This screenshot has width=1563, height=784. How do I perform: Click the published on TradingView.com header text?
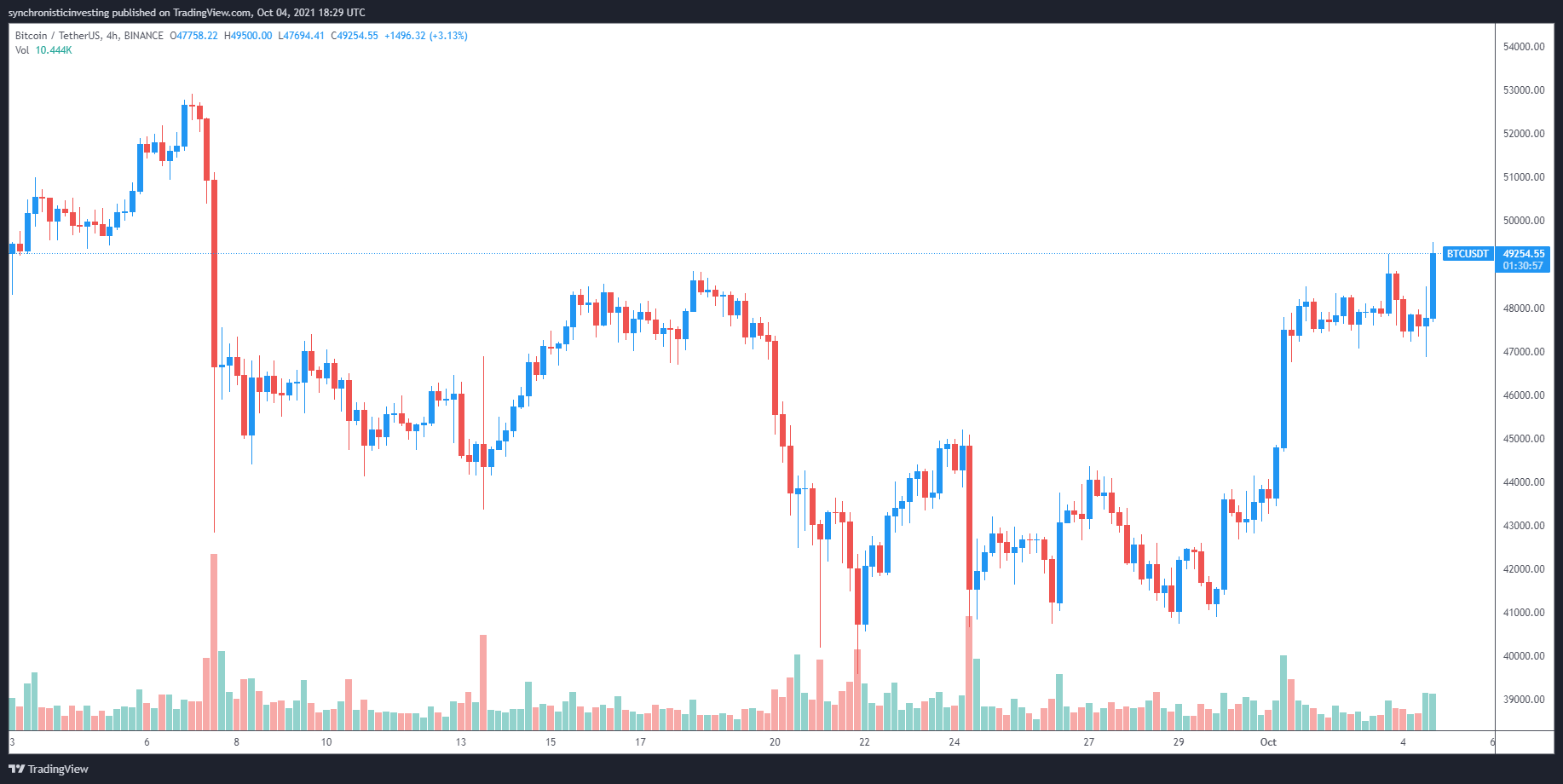coord(182,13)
